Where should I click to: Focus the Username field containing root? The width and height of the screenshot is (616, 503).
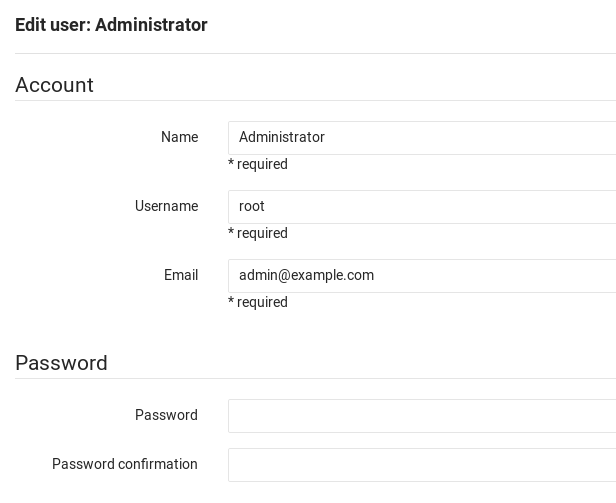coord(420,207)
